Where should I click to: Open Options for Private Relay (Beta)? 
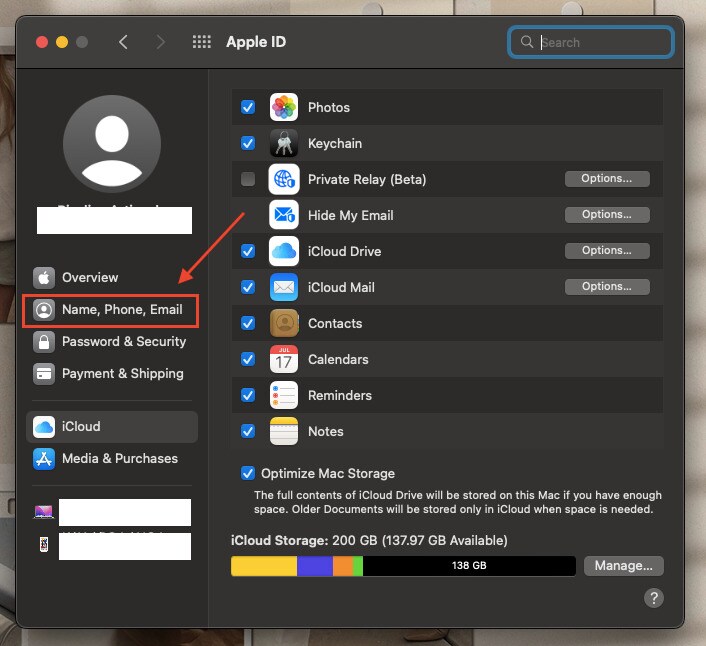click(x=607, y=179)
